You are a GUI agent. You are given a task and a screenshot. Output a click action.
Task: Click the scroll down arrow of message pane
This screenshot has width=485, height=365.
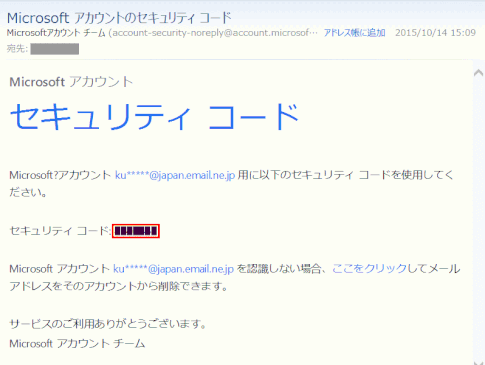coord(478,363)
